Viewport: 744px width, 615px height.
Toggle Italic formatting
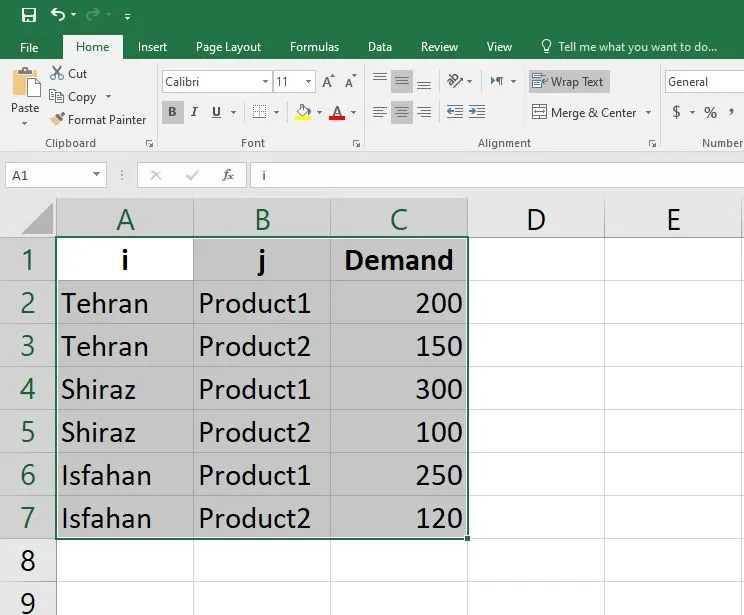[x=194, y=112]
